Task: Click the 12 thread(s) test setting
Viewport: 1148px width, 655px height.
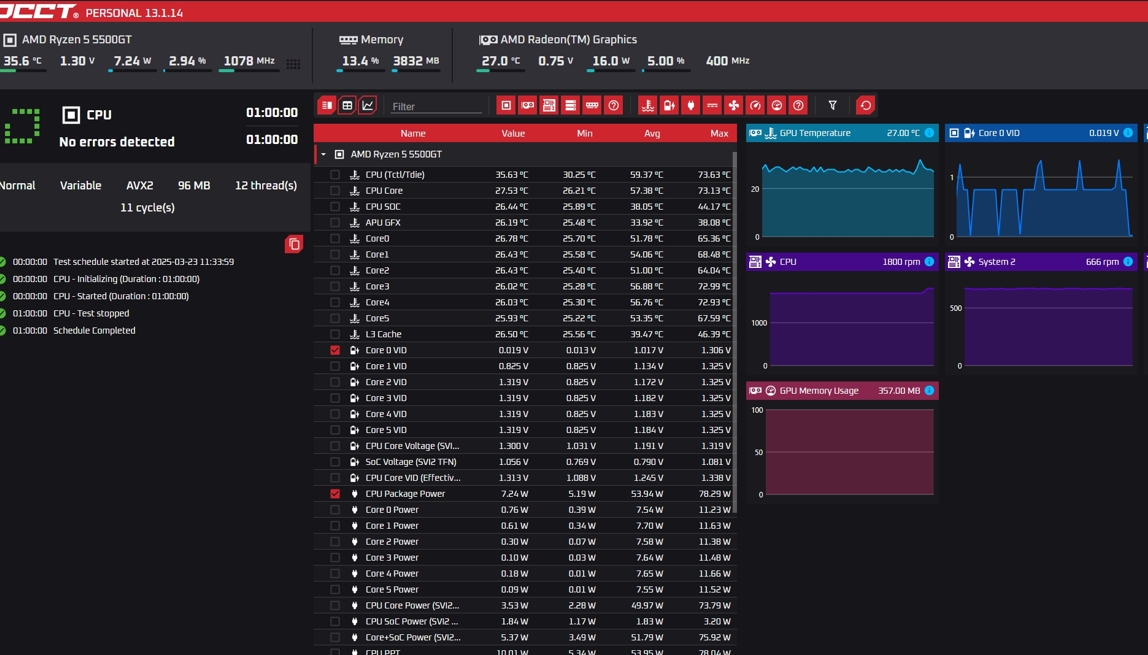Action: [266, 185]
